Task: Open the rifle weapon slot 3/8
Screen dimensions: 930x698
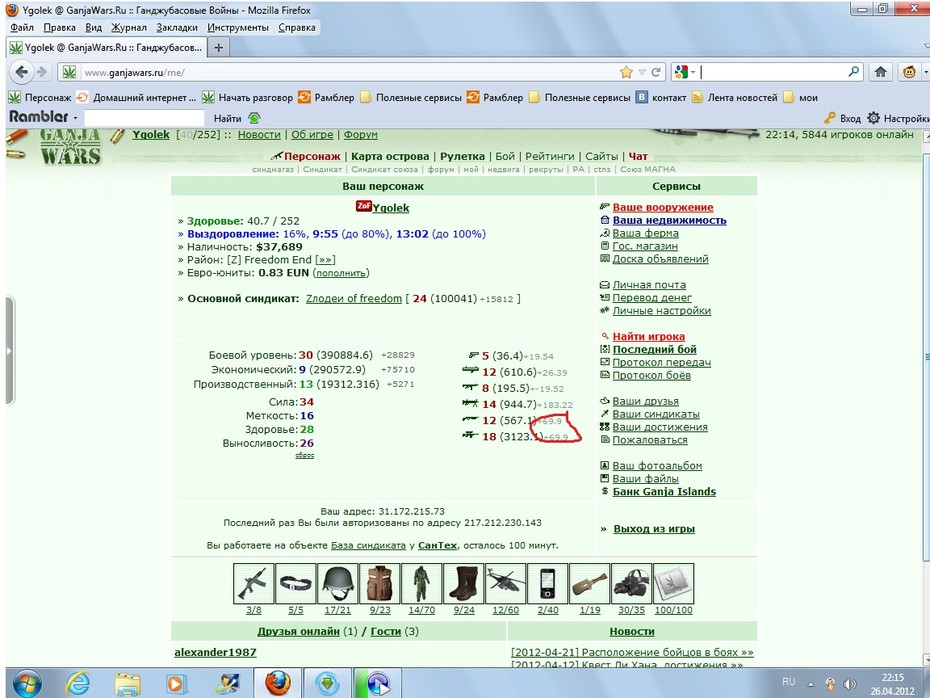Action: click(254, 583)
